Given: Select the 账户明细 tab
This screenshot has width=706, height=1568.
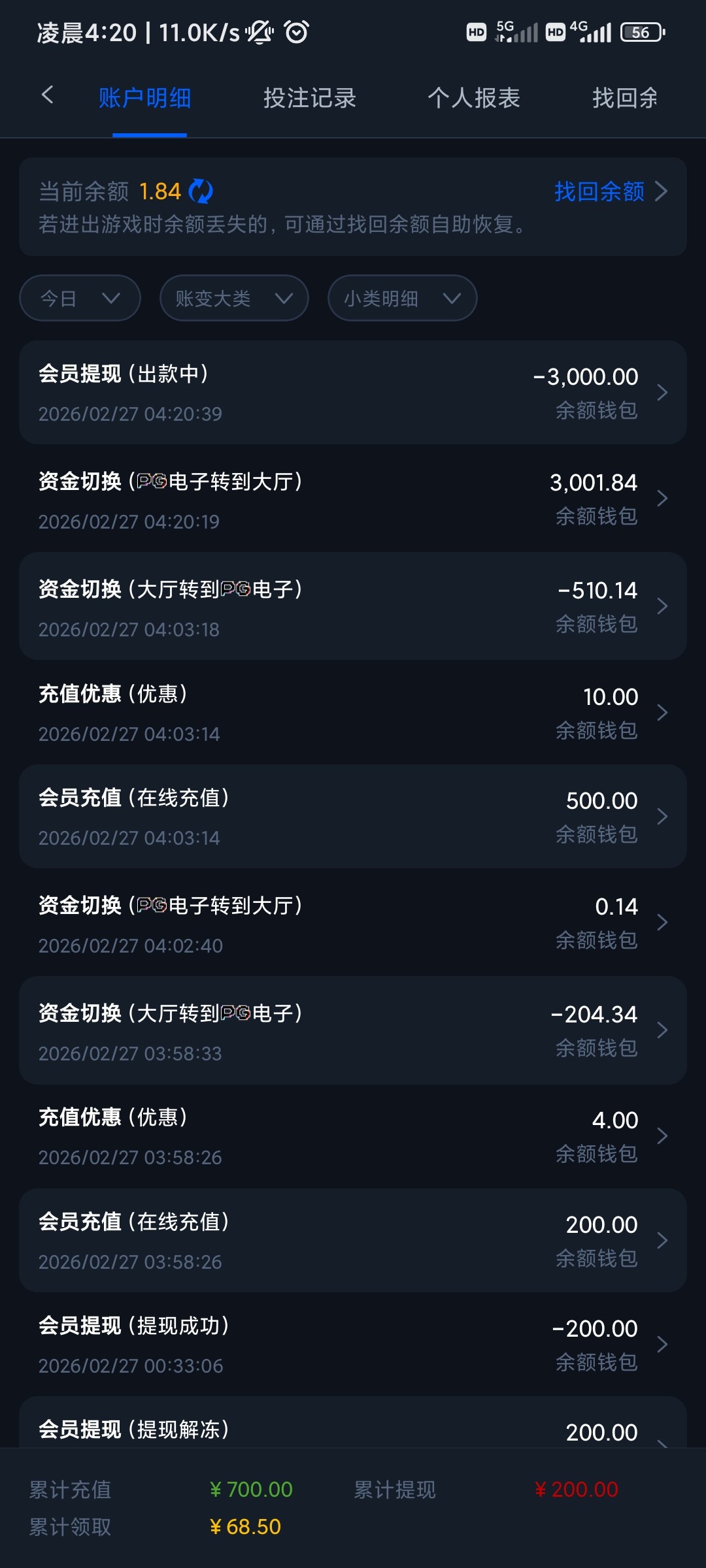Looking at the screenshot, I should tap(145, 99).
